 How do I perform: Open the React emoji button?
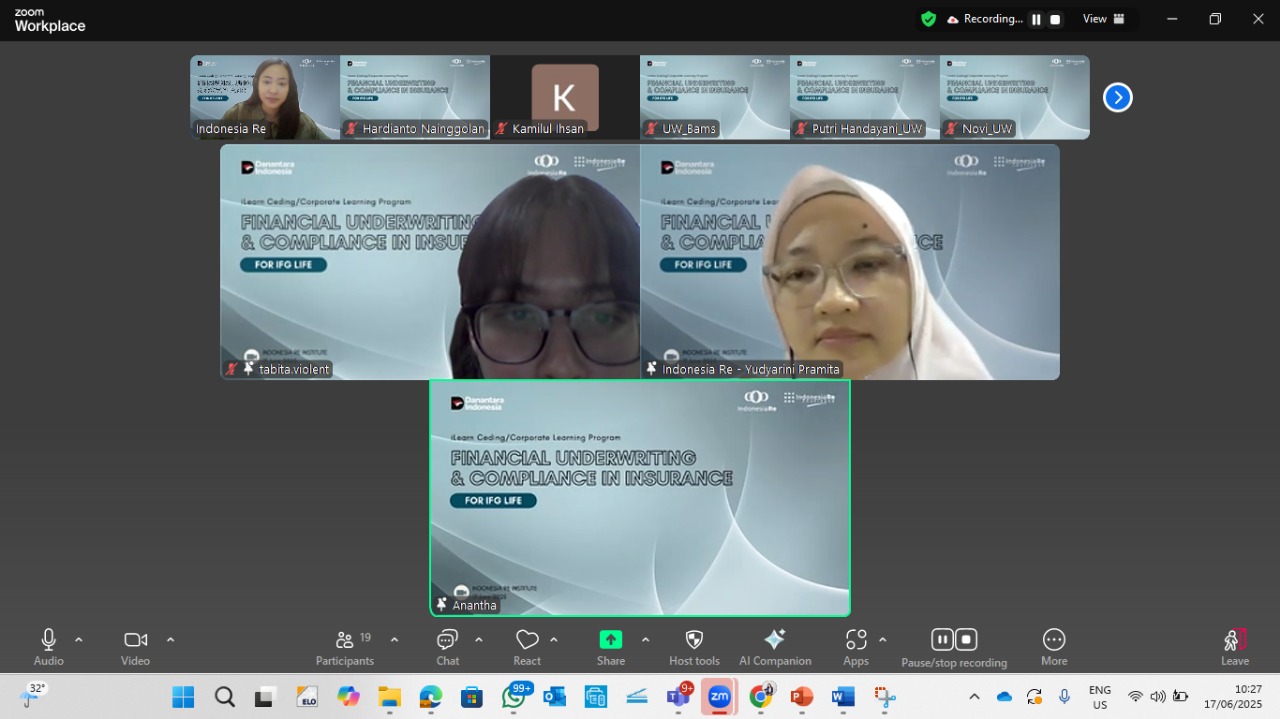pyautogui.click(x=527, y=640)
